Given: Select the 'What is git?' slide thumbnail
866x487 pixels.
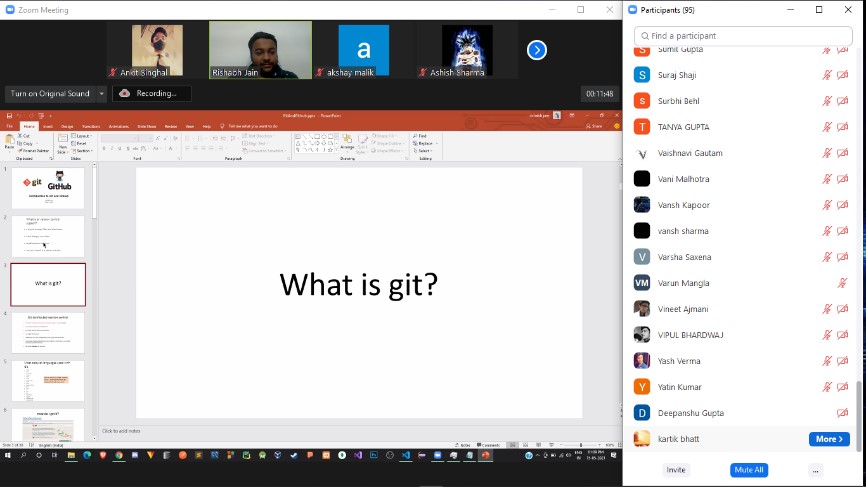Looking at the screenshot, I should pos(48,284).
